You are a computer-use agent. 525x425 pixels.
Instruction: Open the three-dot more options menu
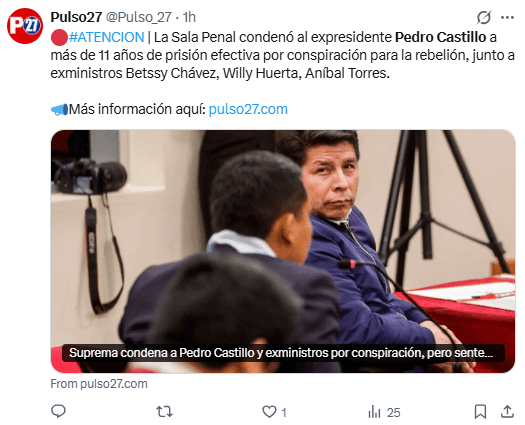(507, 17)
